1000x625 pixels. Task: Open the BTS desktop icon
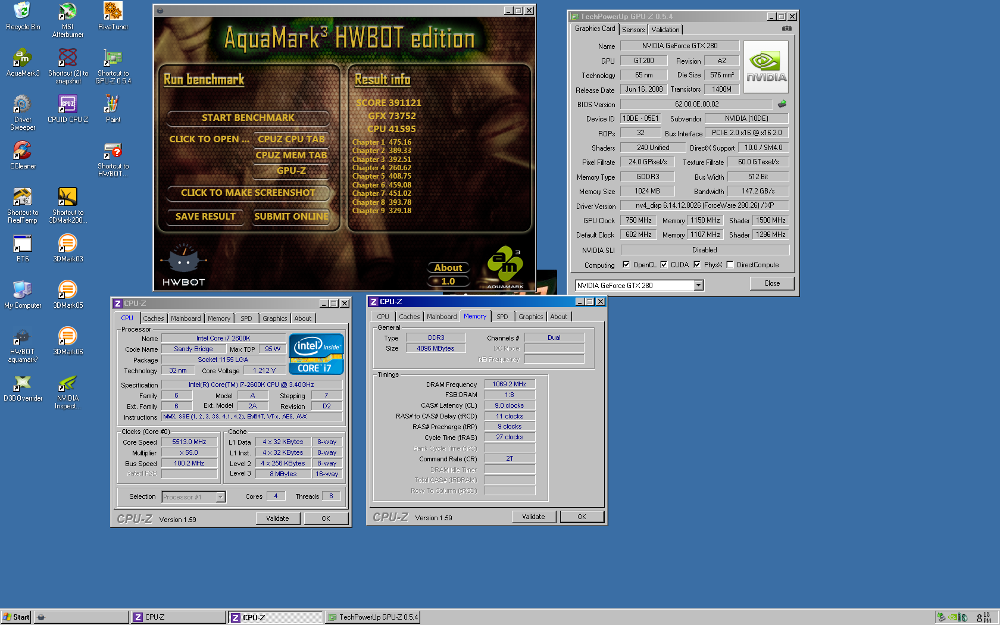click(22, 248)
